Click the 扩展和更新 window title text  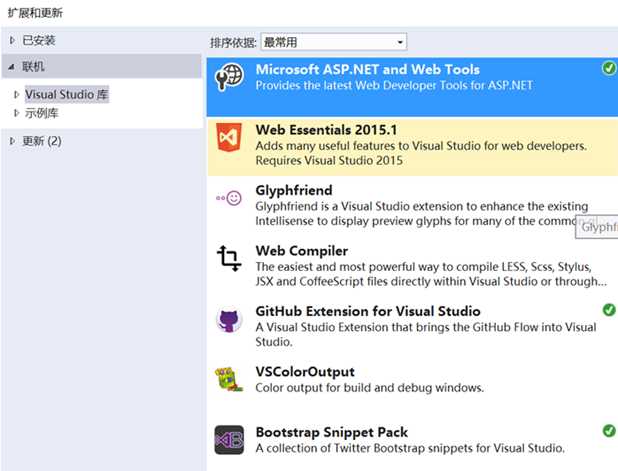tap(35, 13)
